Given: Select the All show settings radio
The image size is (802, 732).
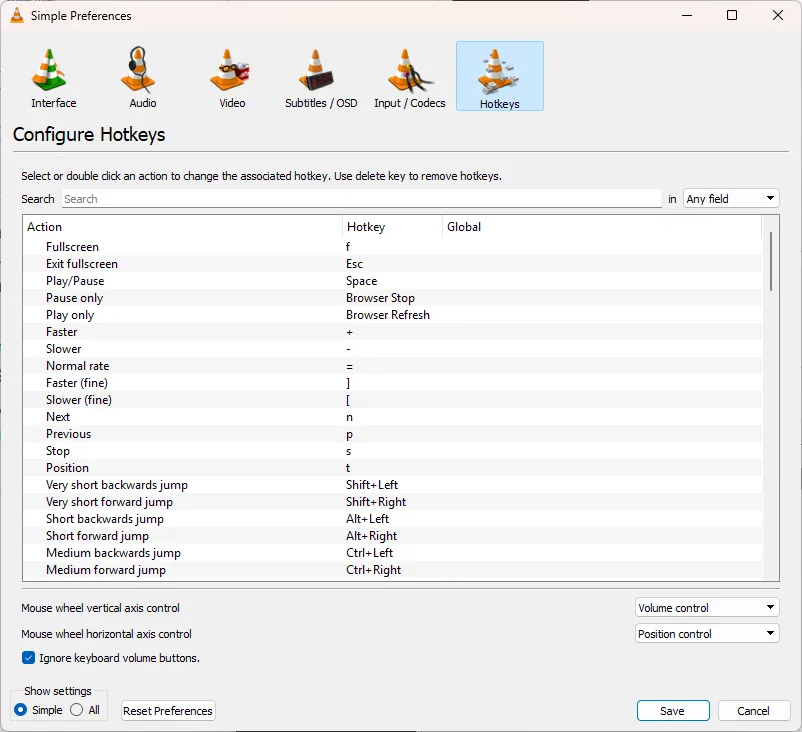Looking at the screenshot, I should [x=77, y=710].
